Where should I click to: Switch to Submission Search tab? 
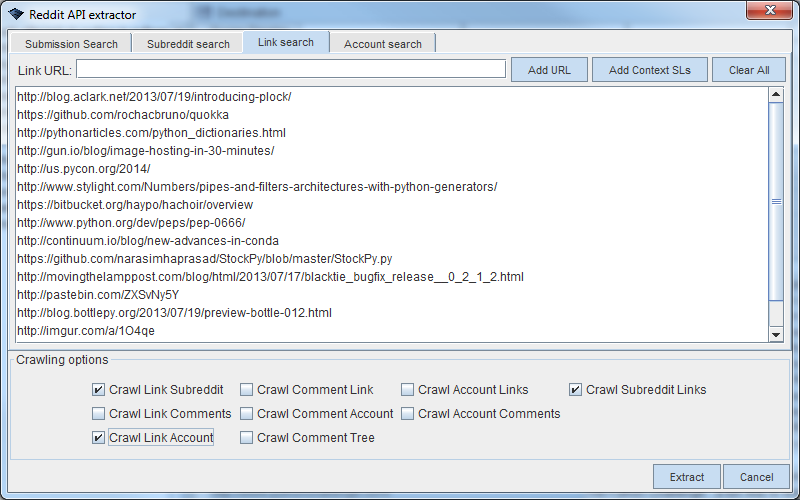[x=71, y=44]
